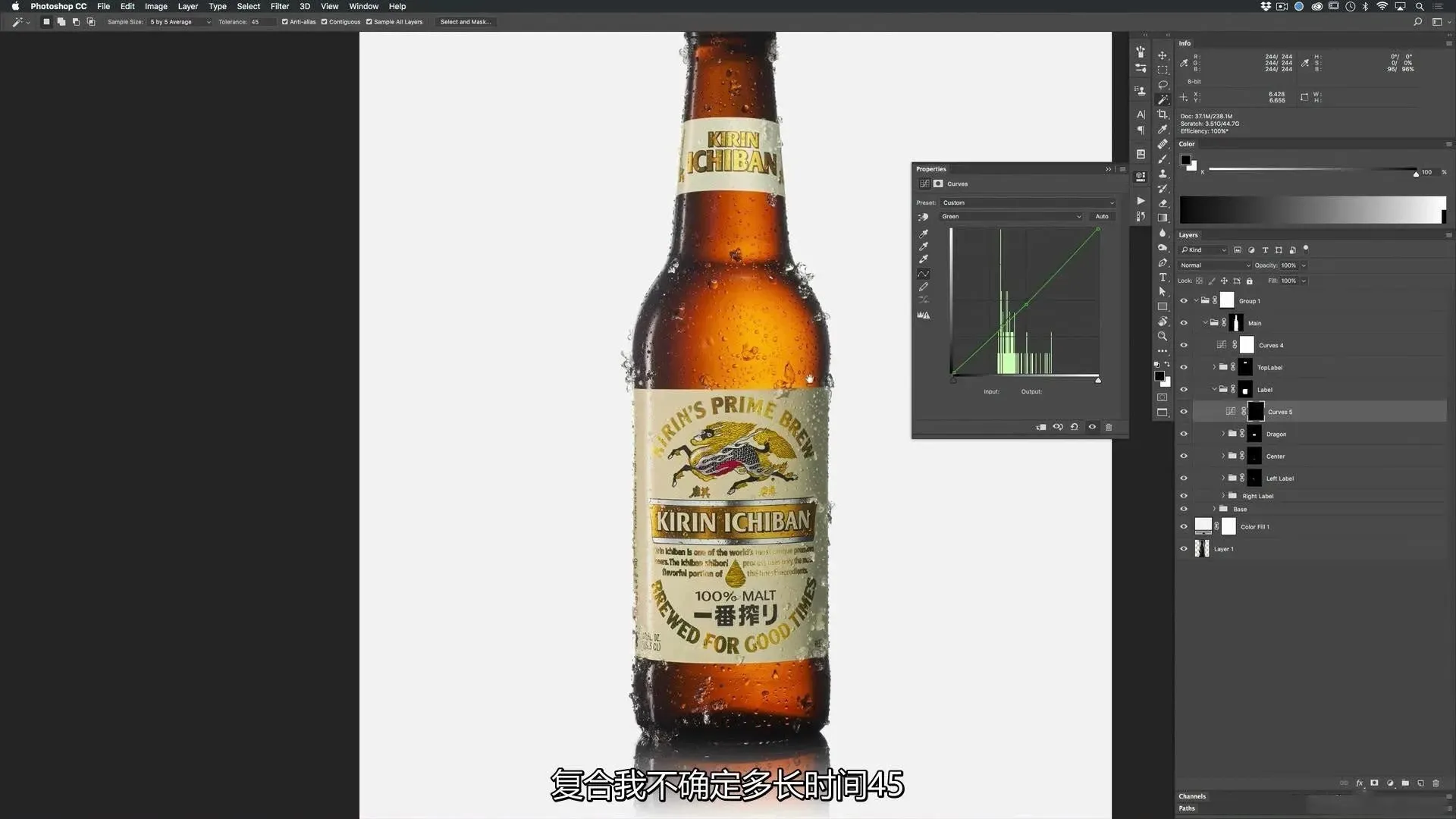Toggle the Contiguous checkbox
This screenshot has width=1456, height=819.
pos(325,22)
